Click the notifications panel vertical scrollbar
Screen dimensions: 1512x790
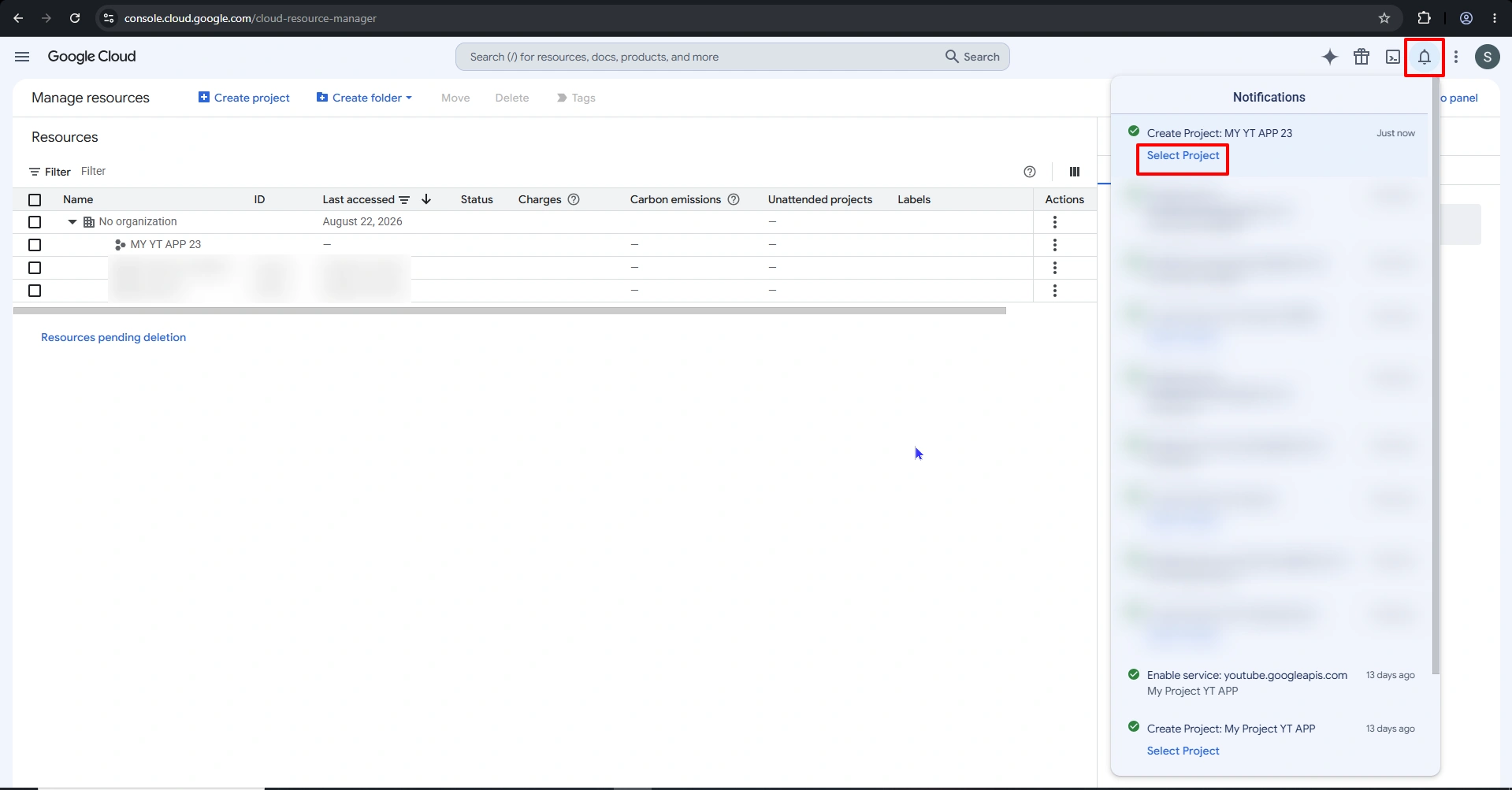click(1436, 376)
